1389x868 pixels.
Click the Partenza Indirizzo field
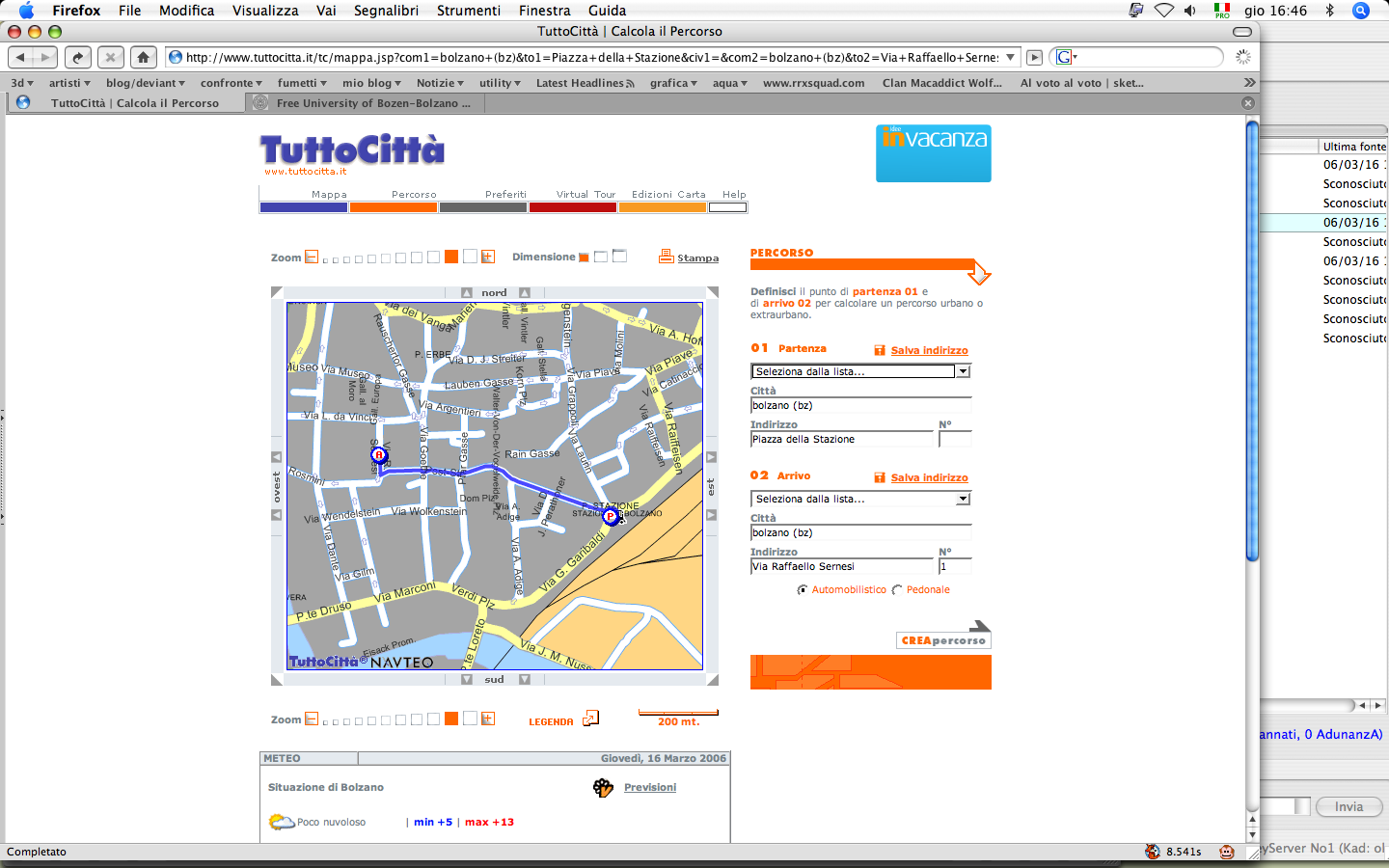tap(842, 440)
